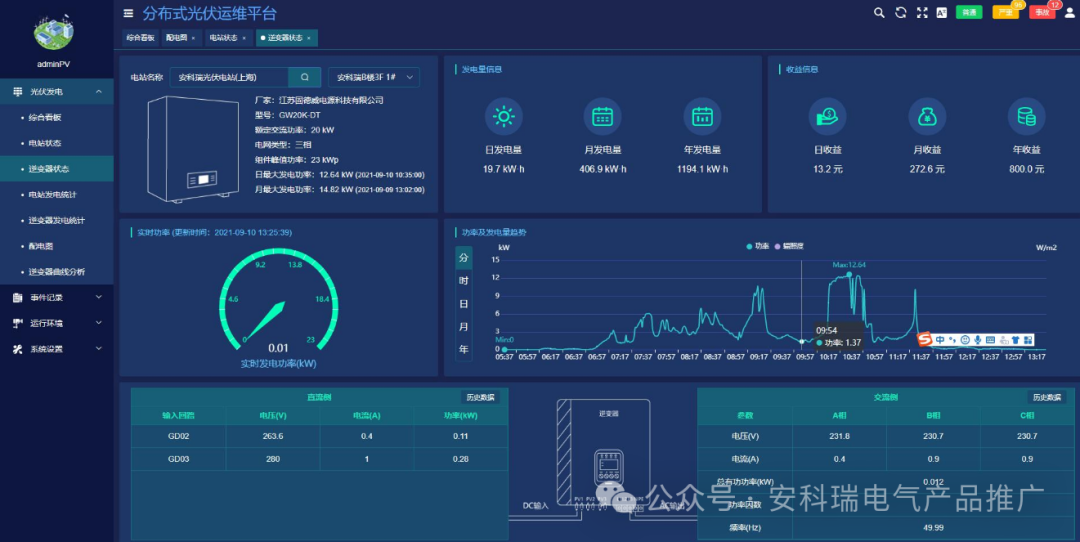Open the soft keyboard in IME bar
This screenshot has height=542, width=1080.
point(990,340)
